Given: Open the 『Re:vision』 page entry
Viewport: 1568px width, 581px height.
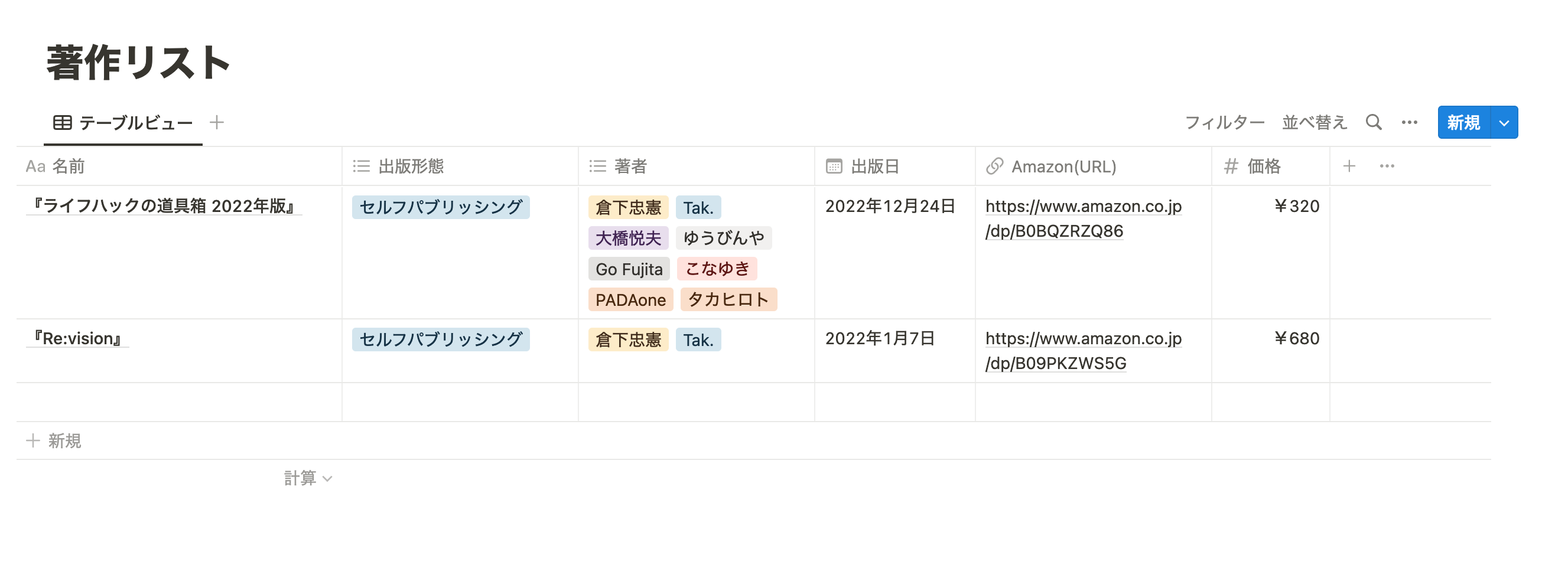Looking at the screenshot, I should [78, 338].
